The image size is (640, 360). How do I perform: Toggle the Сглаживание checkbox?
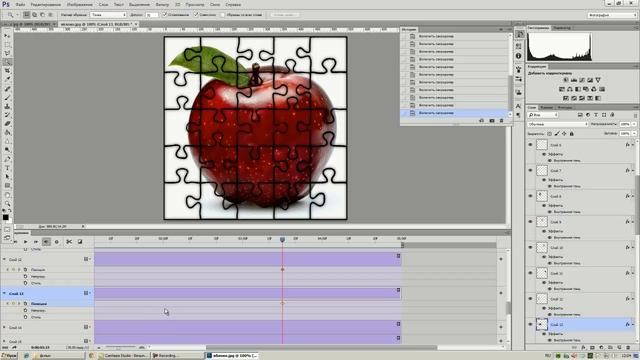[165, 14]
